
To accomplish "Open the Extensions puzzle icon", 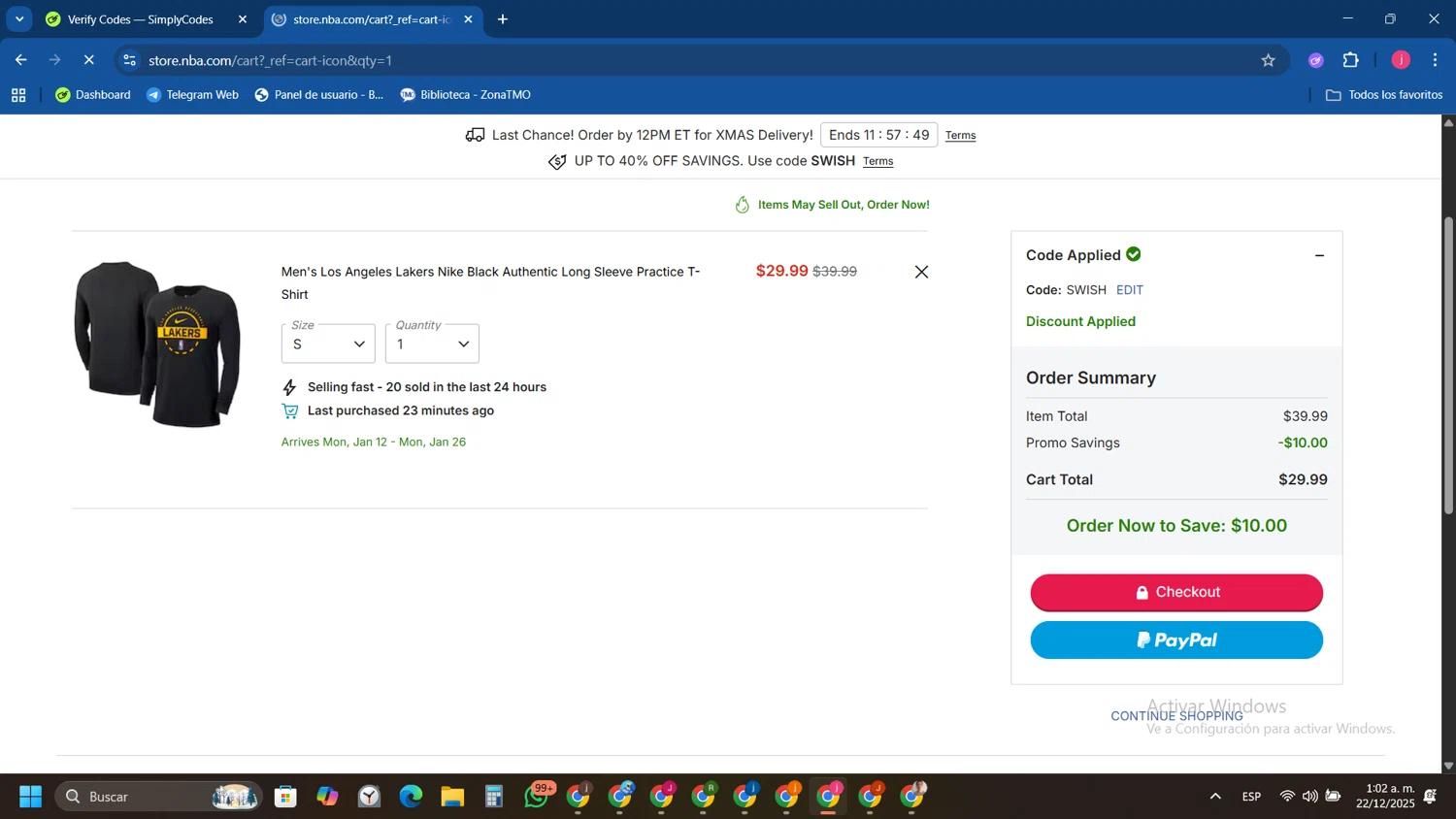I will tap(1351, 60).
